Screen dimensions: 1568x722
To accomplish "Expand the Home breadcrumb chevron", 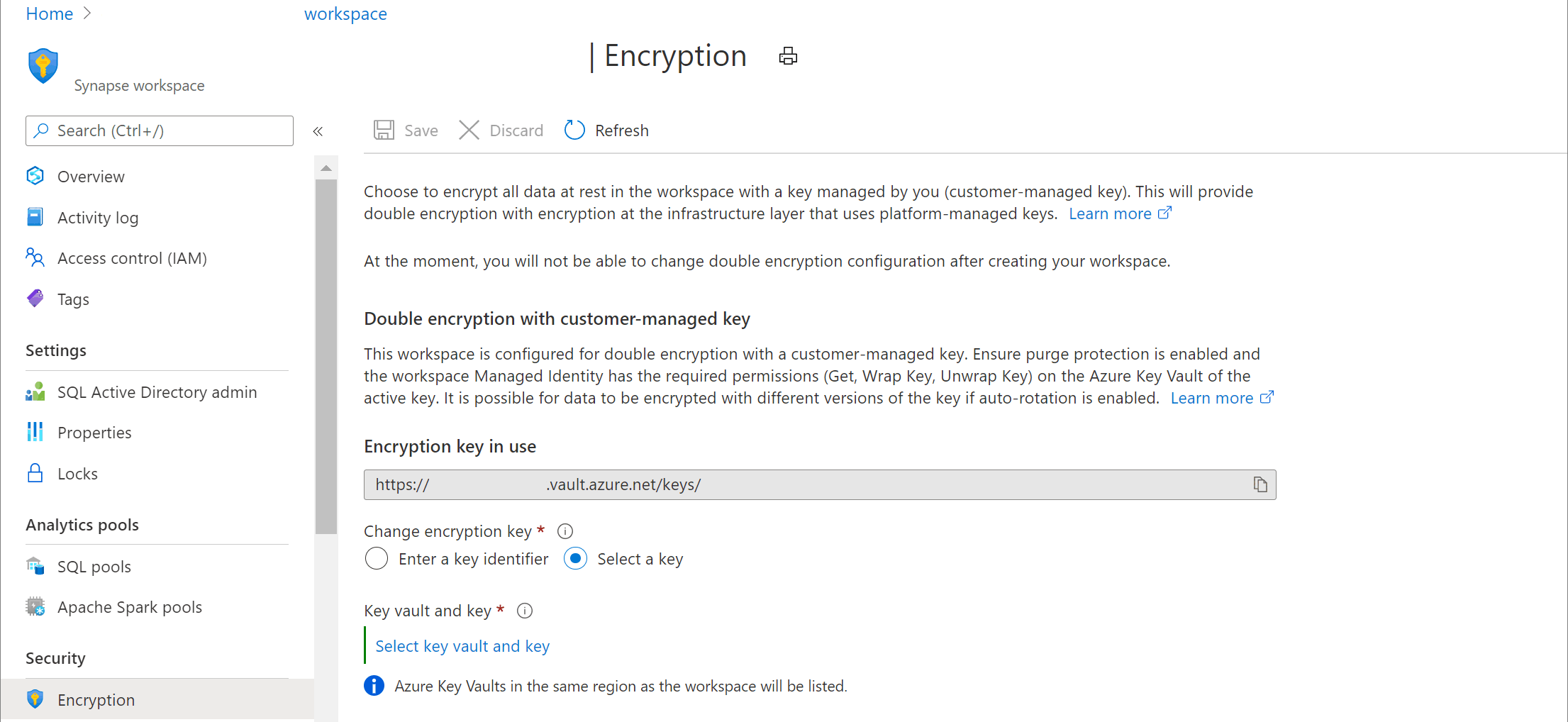I will click(x=87, y=13).
